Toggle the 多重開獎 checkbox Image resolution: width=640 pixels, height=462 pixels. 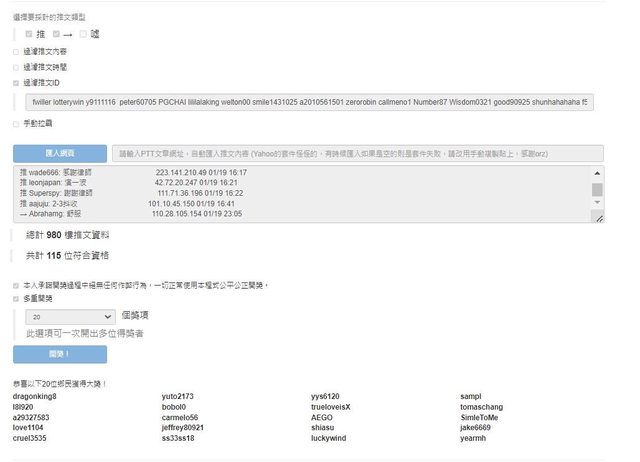(16, 298)
